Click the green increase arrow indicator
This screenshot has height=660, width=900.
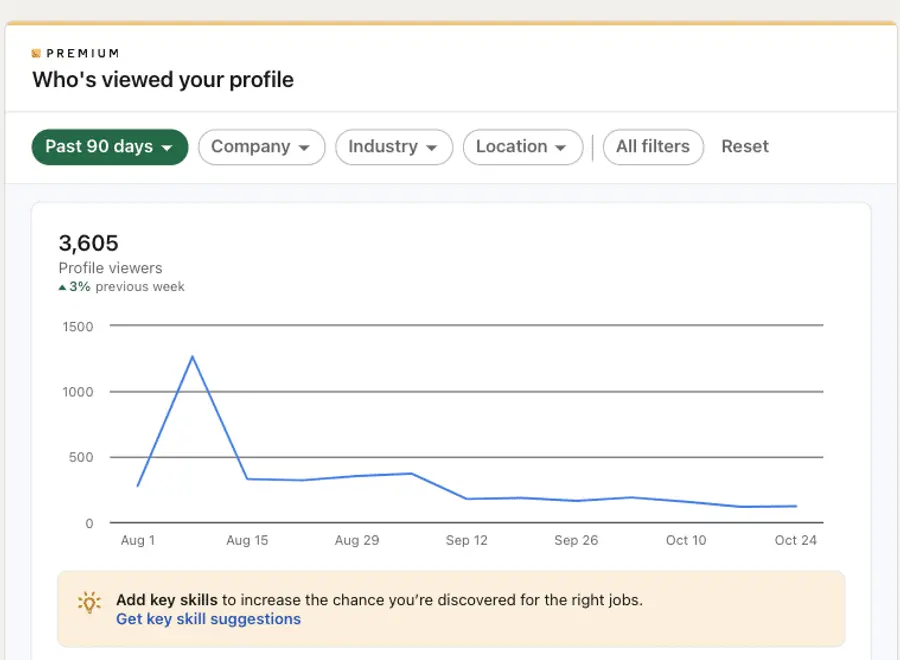(x=62, y=286)
